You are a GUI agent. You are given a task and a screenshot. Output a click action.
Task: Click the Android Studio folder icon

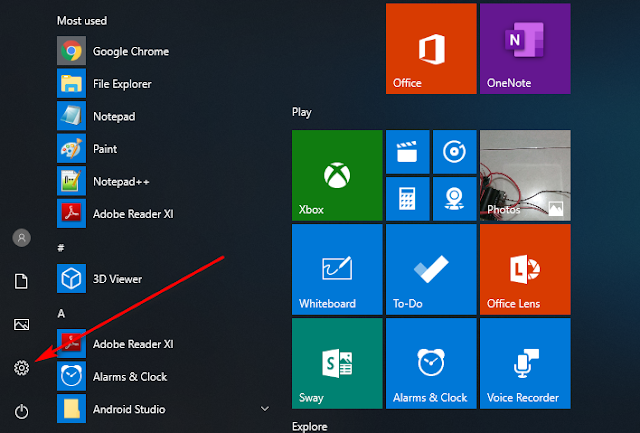coord(71,409)
